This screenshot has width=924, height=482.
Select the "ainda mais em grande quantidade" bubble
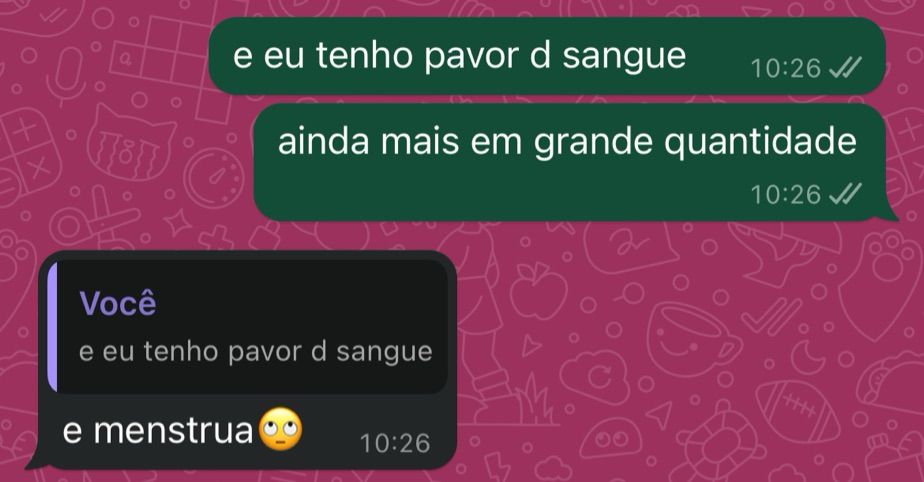[570, 162]
